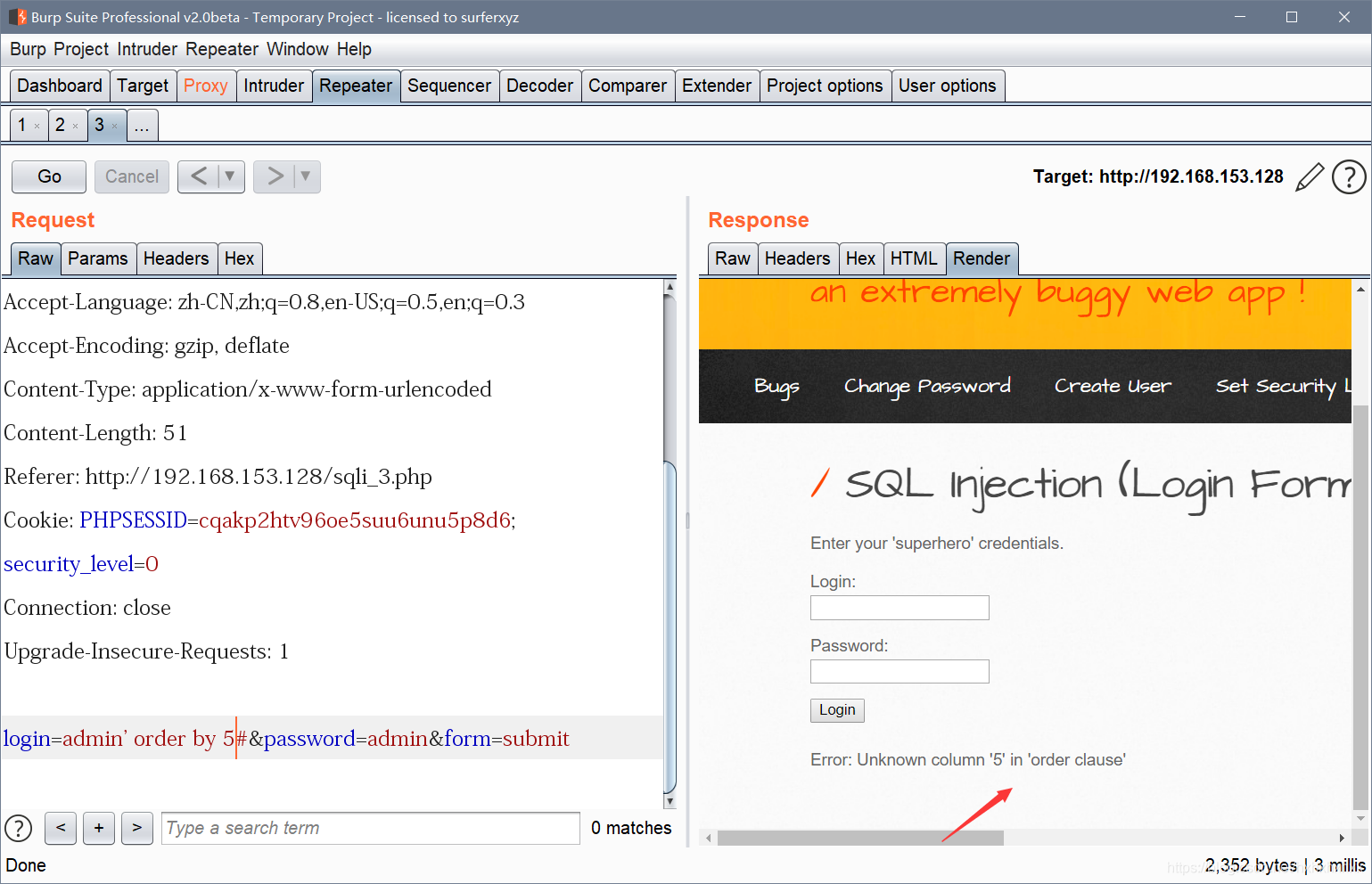This screenshot has height=884, width=1372.
Task: Switch to the Project options tab
Action: [825, 86]
